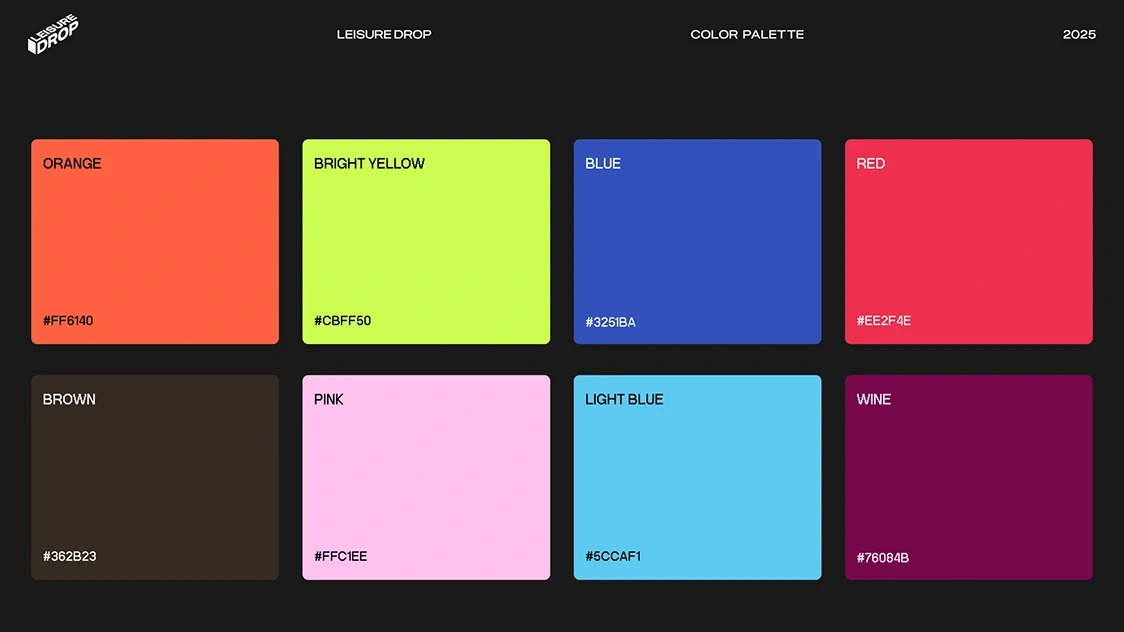Click the LEISURE DROP header text
This screenshot has width=1124, height=632.
coord(384,34)
